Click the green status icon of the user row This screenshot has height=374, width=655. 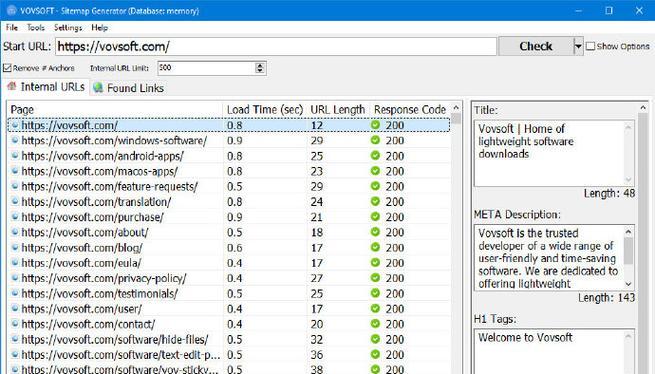click(x=376, y=308)
